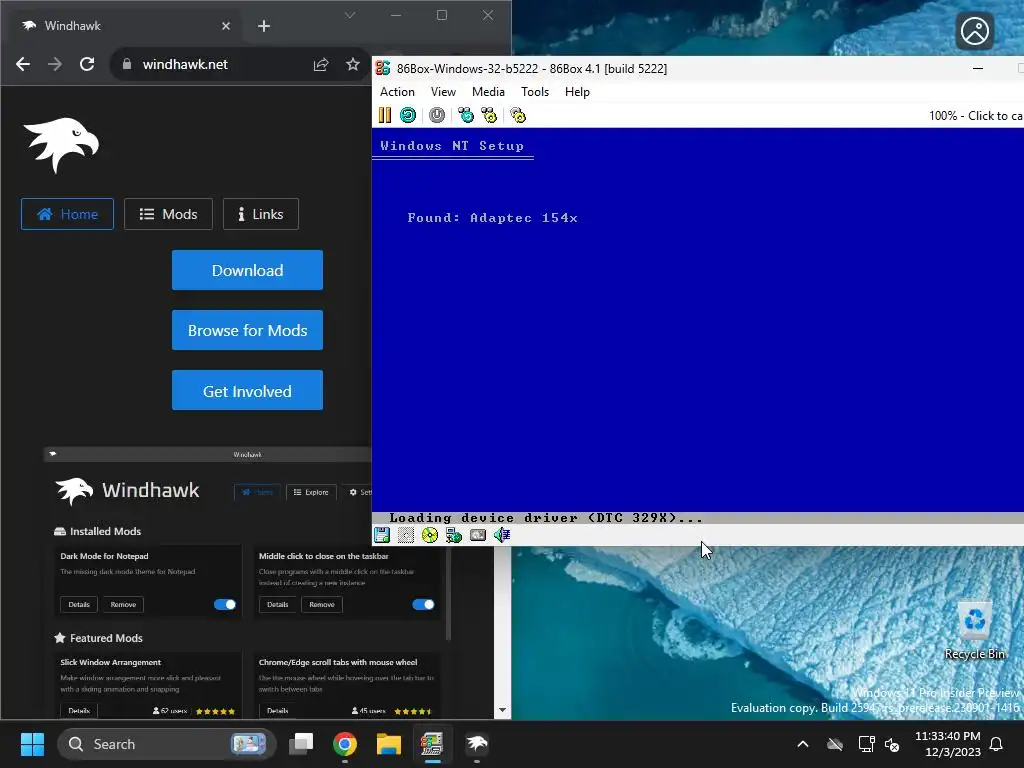The image size is (1024, 768).
Task: Expand Chrome tab search chevron
Action: (350, 15)
